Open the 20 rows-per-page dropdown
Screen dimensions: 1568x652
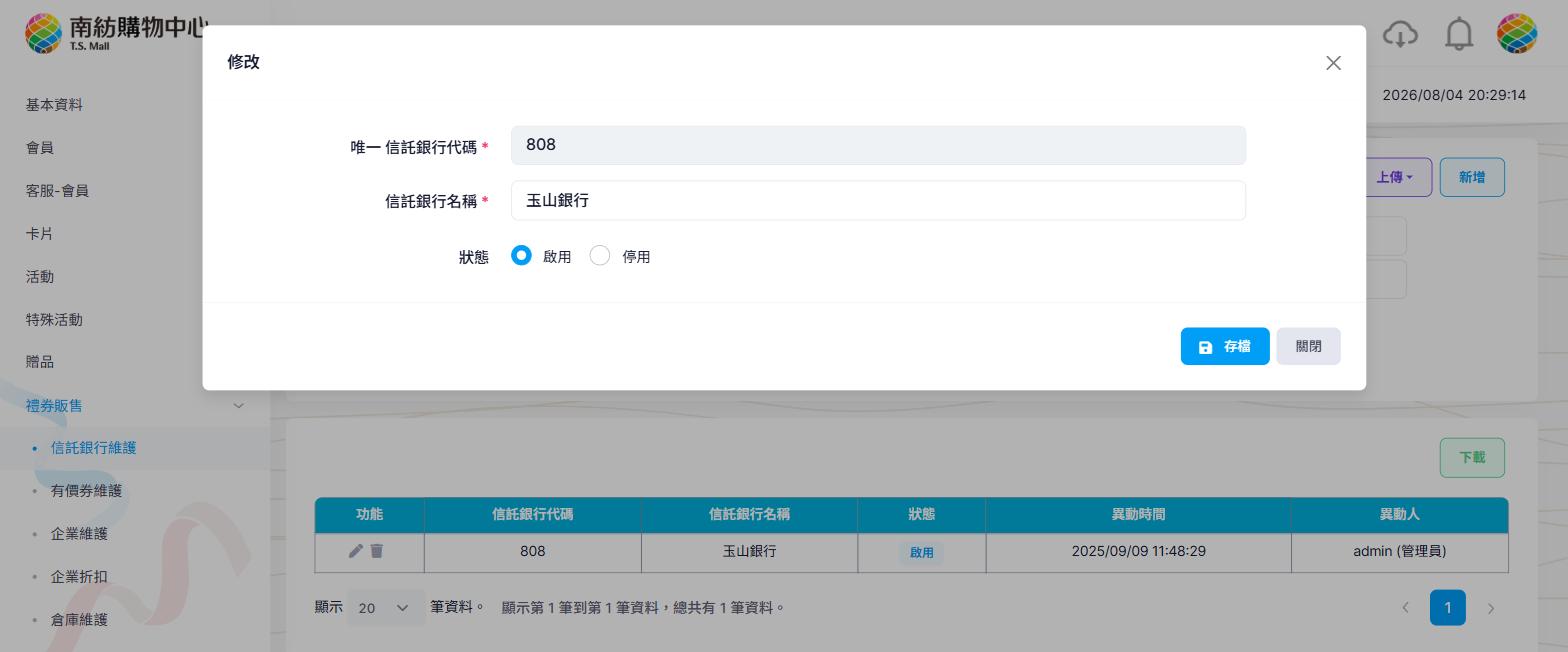pos(385,608)
